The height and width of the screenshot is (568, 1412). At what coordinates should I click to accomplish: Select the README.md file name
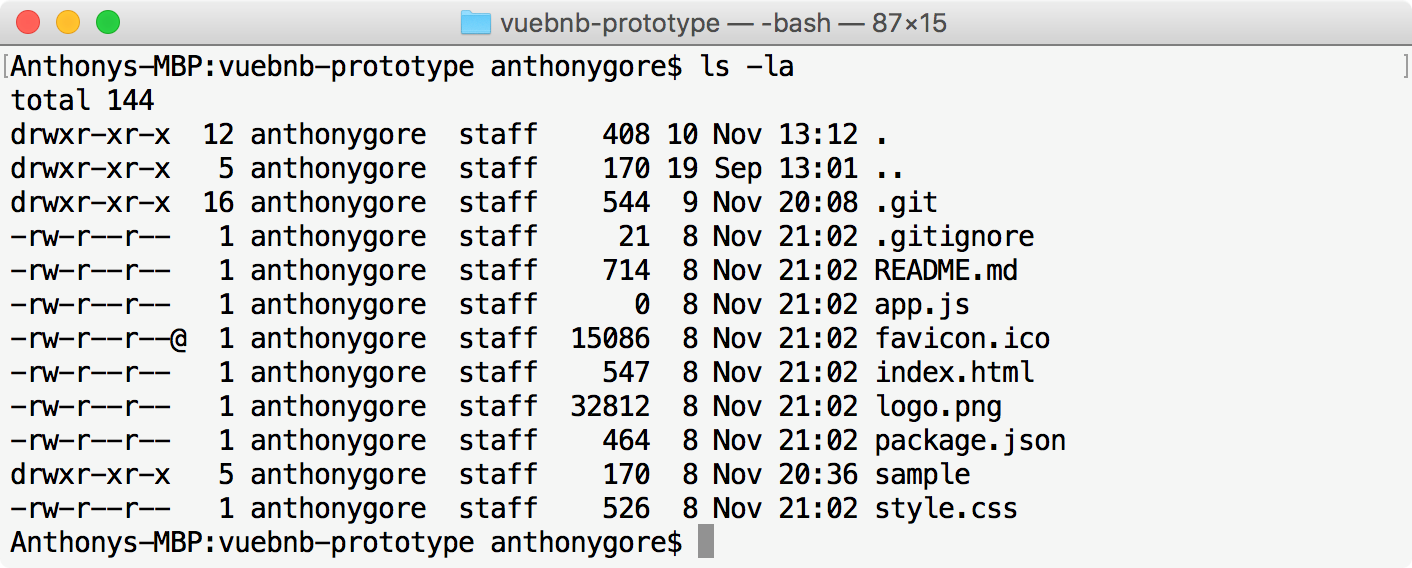coord(947,270)
